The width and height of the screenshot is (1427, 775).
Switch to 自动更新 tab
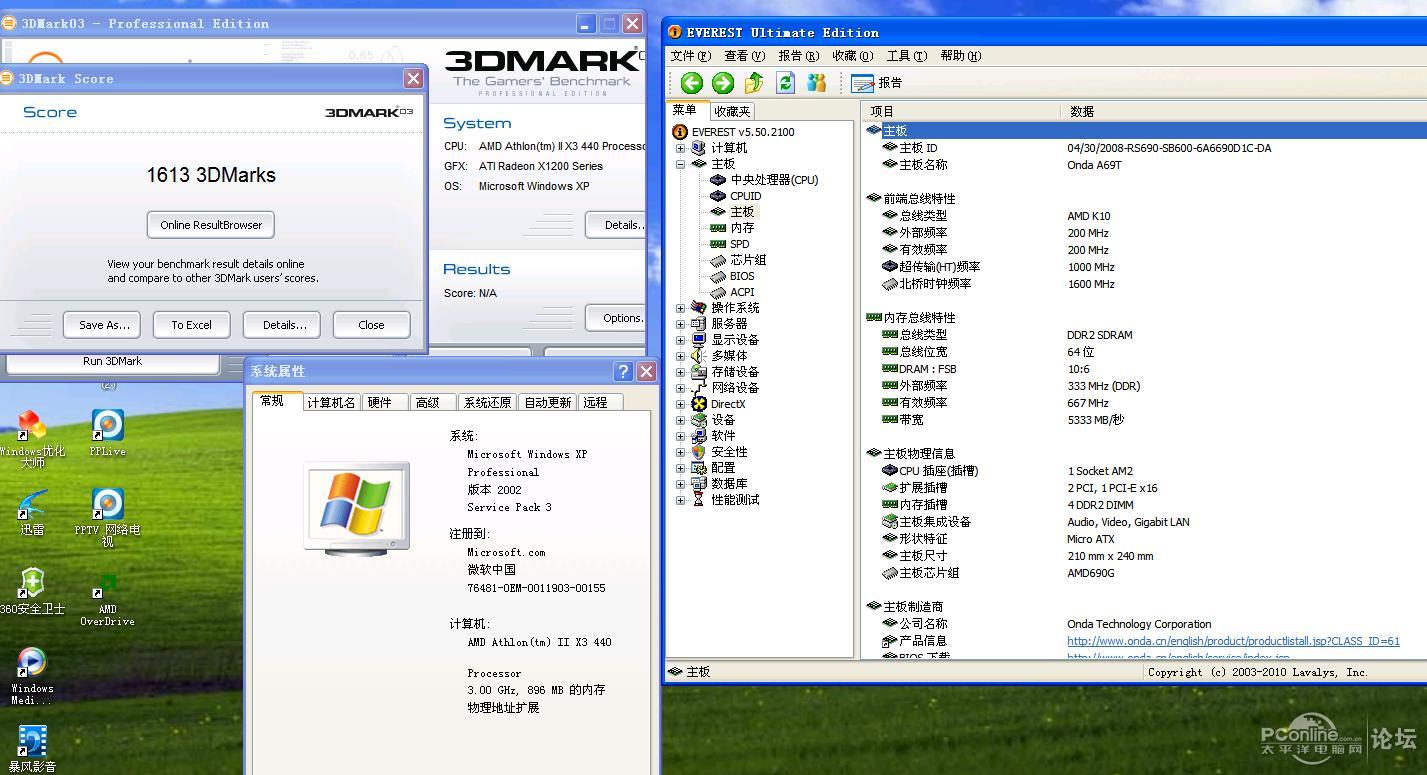tap(548, 402)
